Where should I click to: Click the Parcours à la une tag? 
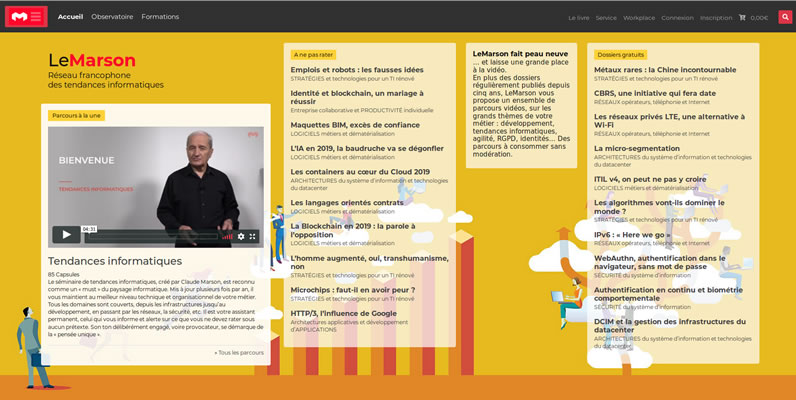[x=77, y=116]
